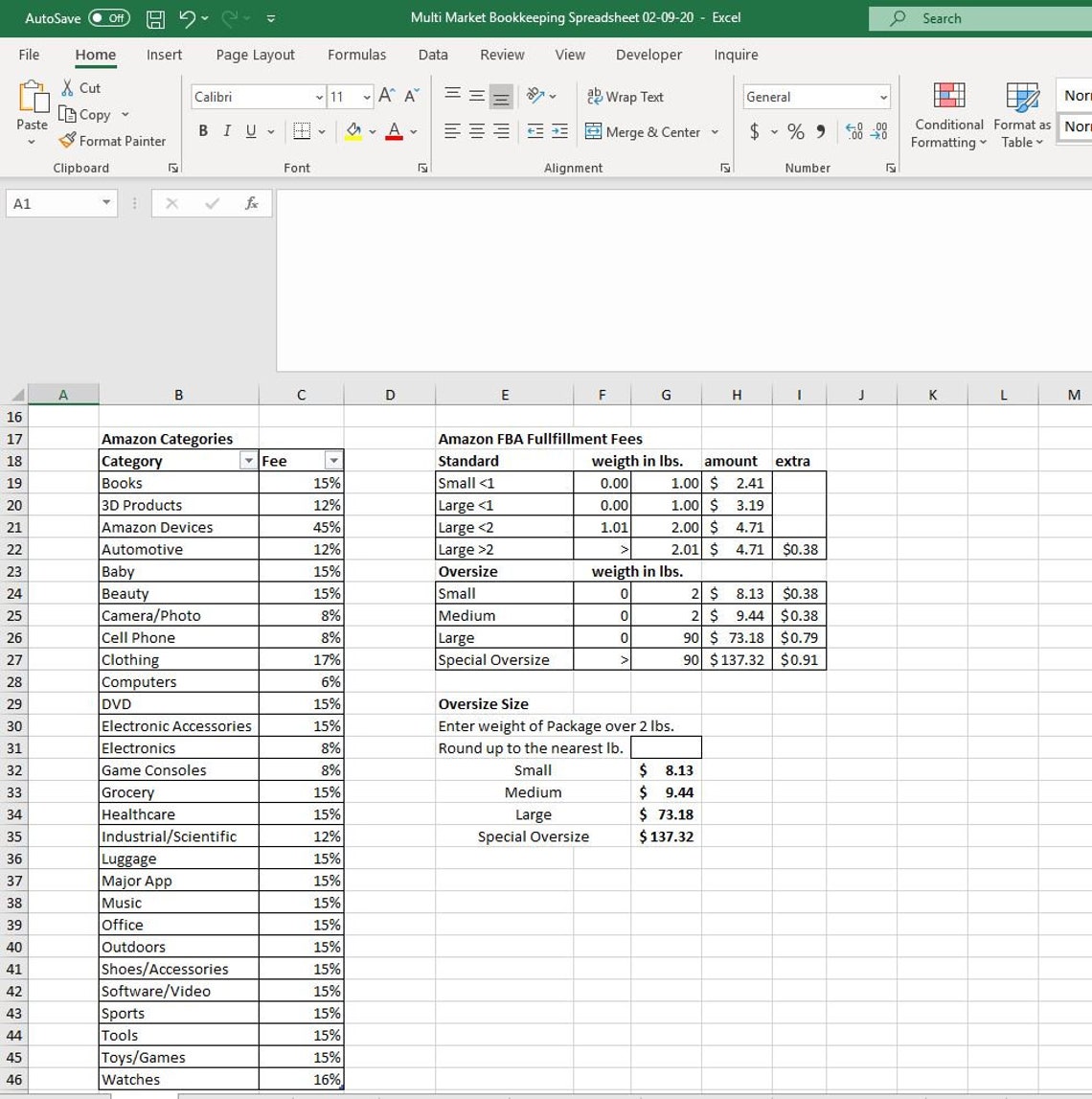The width and height of the screenshot is (1092, 1099).
Task: Open the Category column filter dropdown
Action: click(x=246, y=461)
